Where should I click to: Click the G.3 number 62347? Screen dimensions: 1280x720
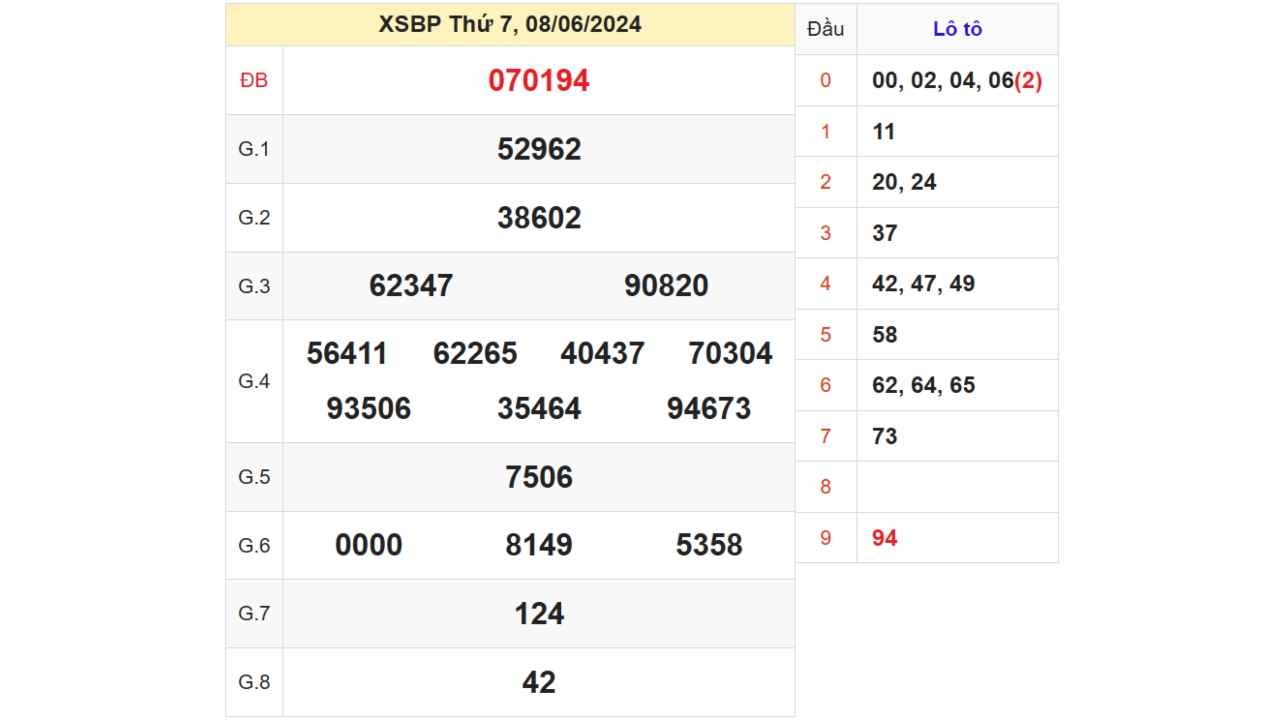point(411,286)
